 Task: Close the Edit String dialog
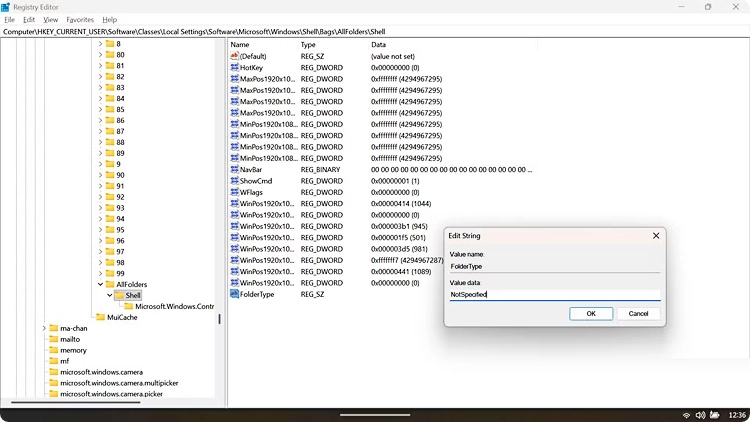point(656,235)
